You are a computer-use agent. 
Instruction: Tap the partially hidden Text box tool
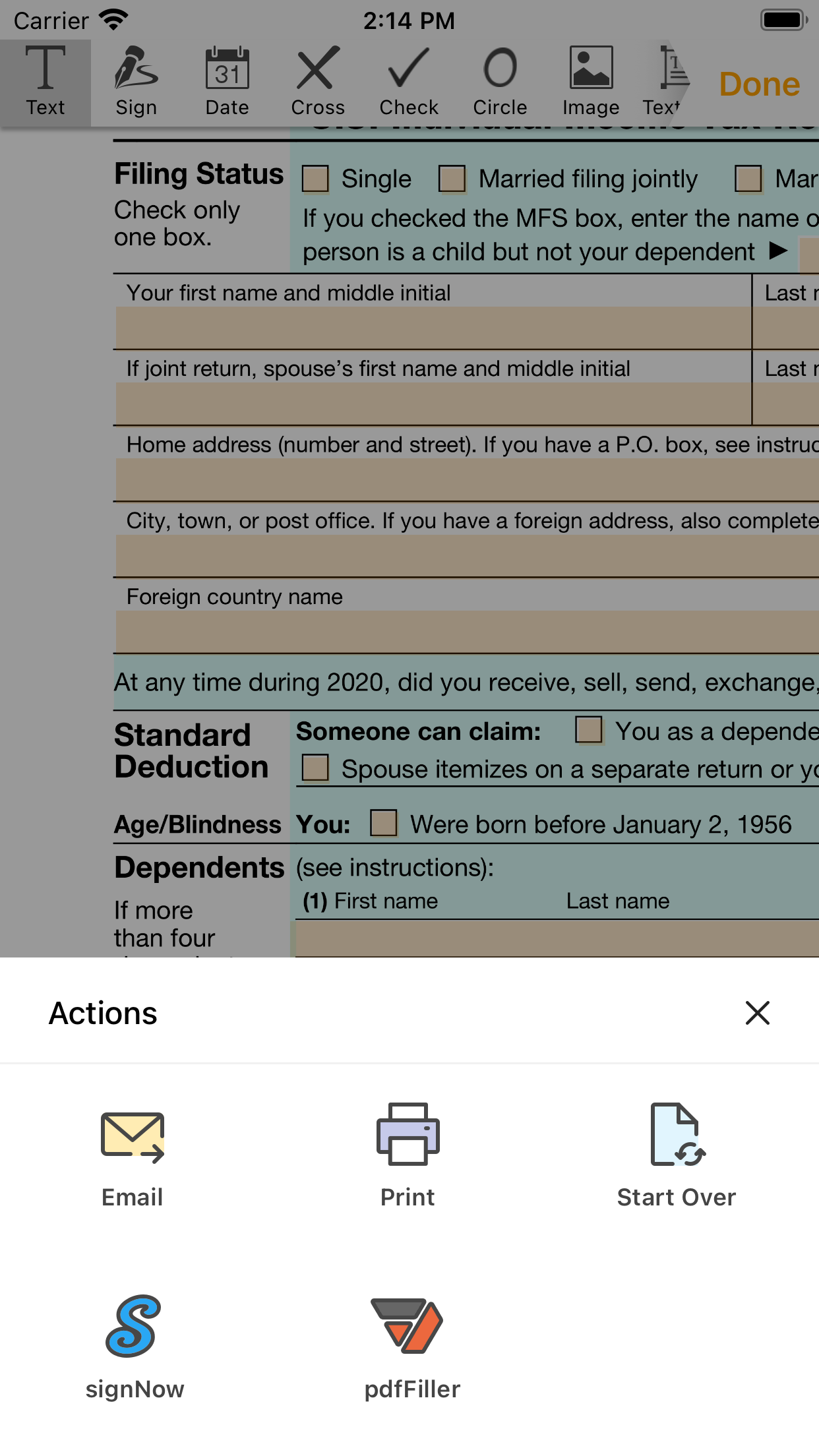tap(665, 82)
